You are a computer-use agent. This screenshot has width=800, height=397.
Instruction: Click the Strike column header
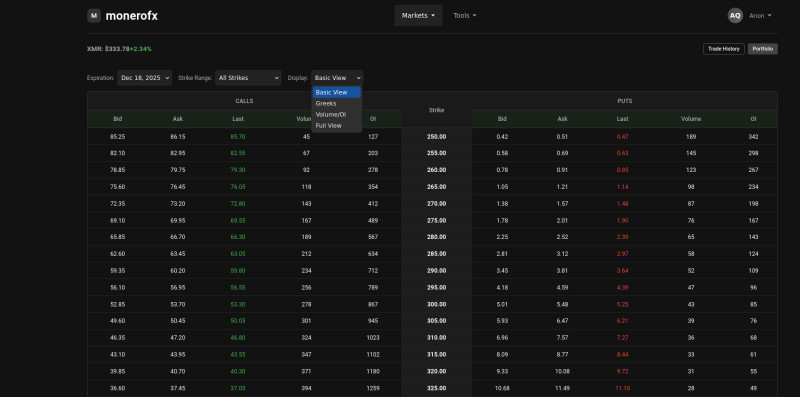pos(437,110)
